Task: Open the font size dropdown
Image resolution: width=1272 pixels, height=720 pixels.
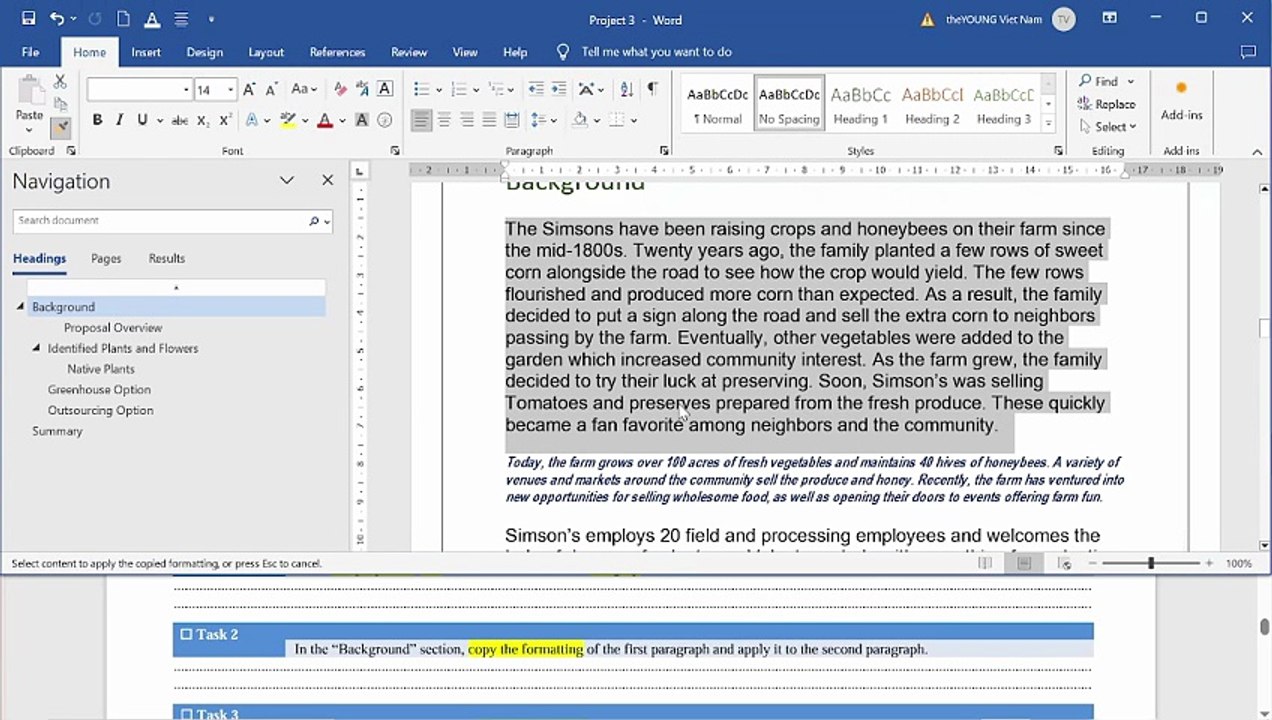Action: click(230, 90)
